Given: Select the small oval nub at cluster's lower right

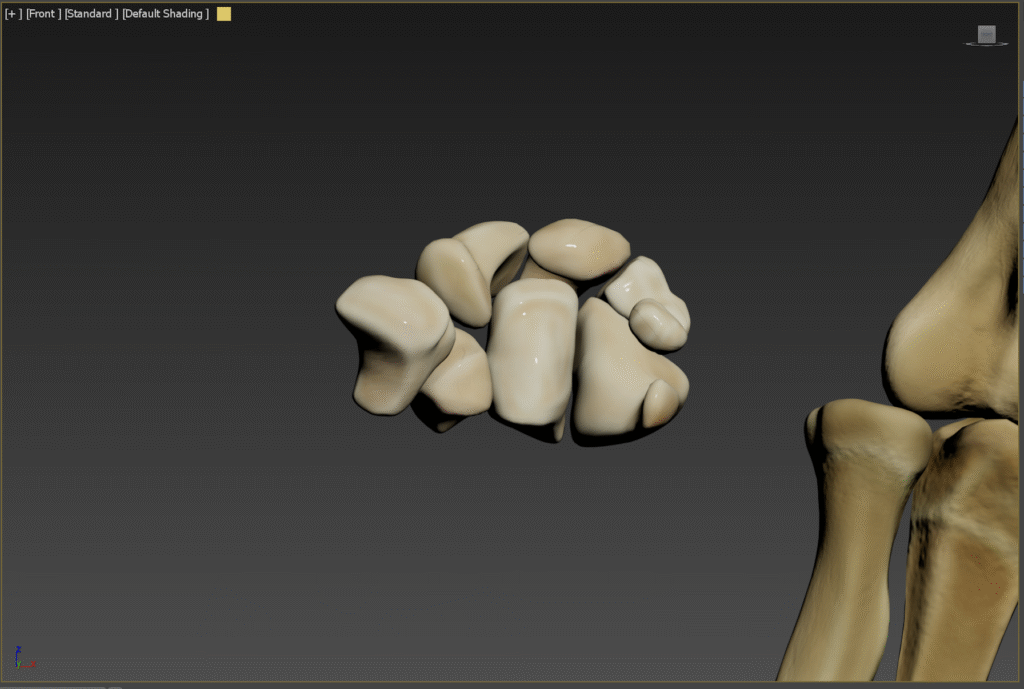Looking at the screenshot, I should click(660, 402).
